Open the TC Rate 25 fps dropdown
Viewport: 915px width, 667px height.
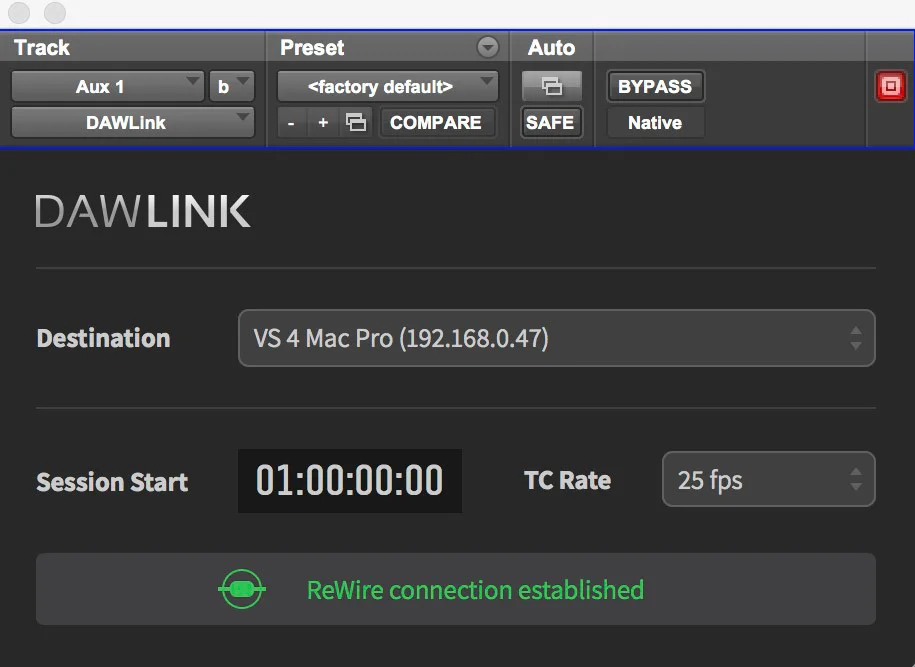(x=769, y=480)
